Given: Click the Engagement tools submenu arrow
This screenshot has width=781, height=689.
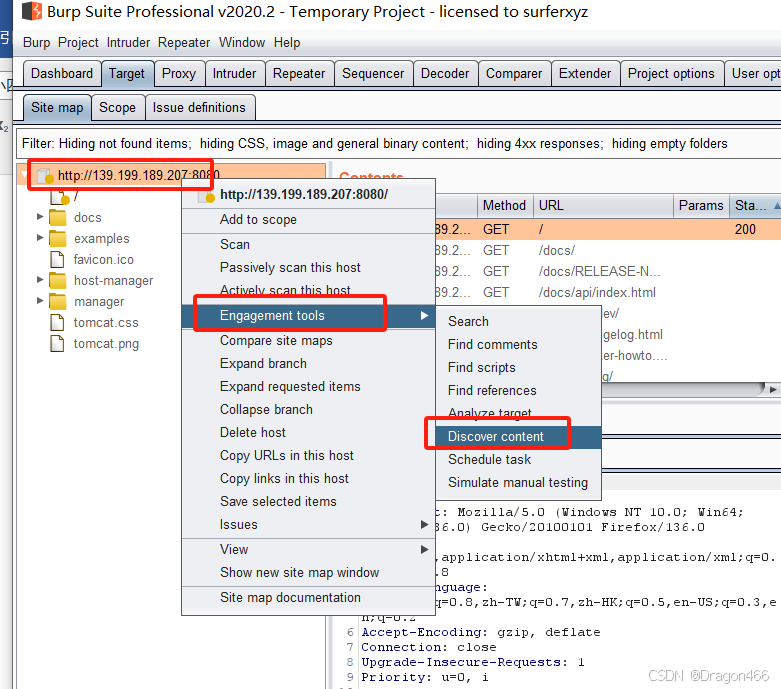Looking at the screenshot, I should tap(424, 315).
